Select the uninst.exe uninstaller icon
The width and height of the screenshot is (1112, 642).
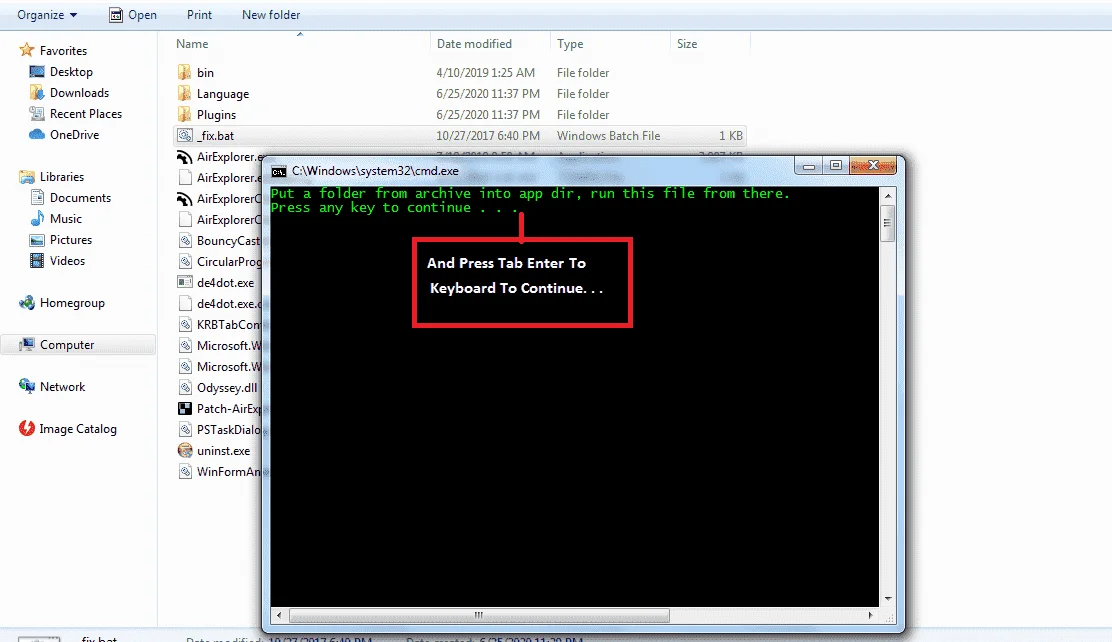click(x=184, y=450)
